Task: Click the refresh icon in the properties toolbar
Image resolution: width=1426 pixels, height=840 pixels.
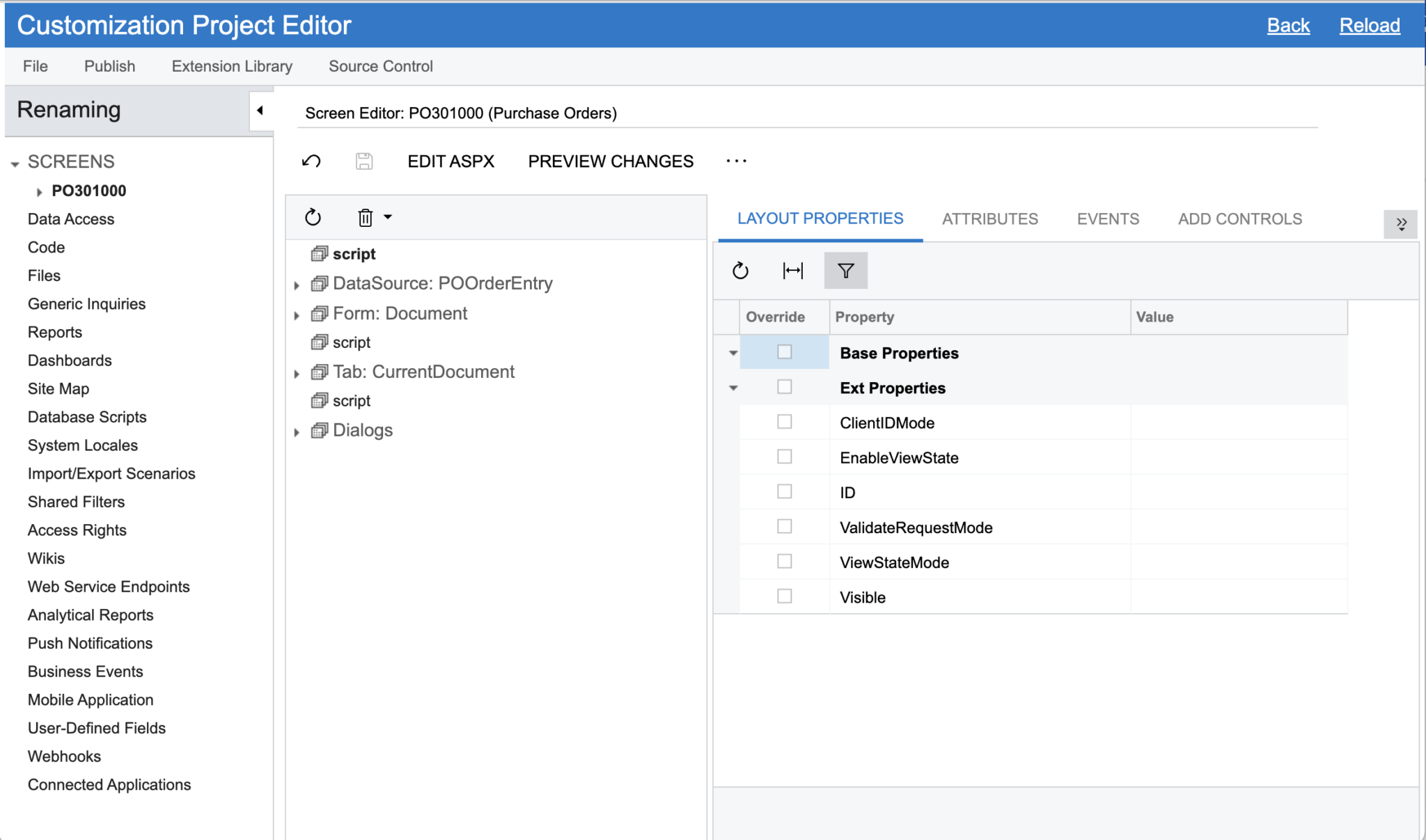Action: [740, 270]
